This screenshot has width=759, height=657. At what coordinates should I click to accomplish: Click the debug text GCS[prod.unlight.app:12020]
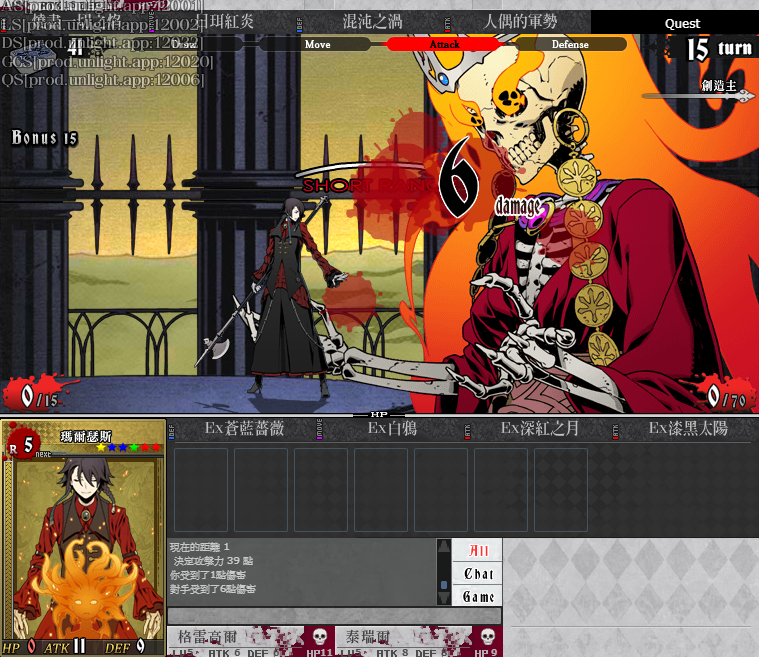tap(107, 61)
